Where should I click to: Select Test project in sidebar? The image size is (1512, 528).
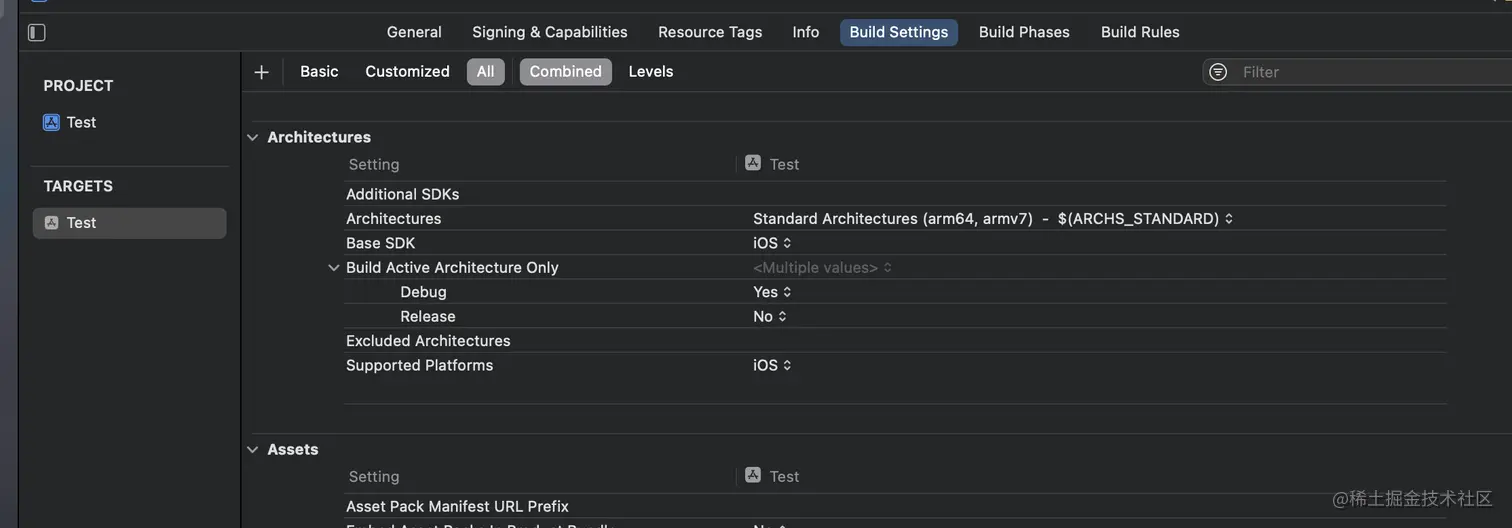[x=81, y=122]
